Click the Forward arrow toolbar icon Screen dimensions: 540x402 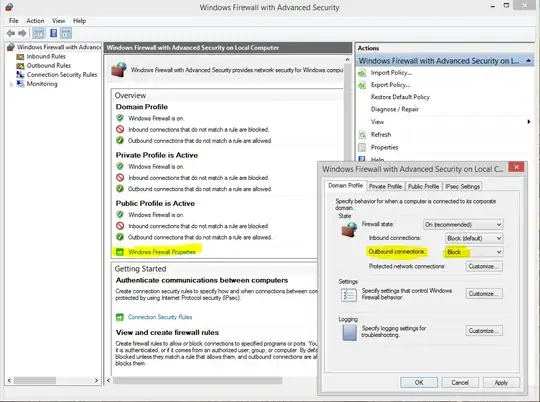point(22,33)
